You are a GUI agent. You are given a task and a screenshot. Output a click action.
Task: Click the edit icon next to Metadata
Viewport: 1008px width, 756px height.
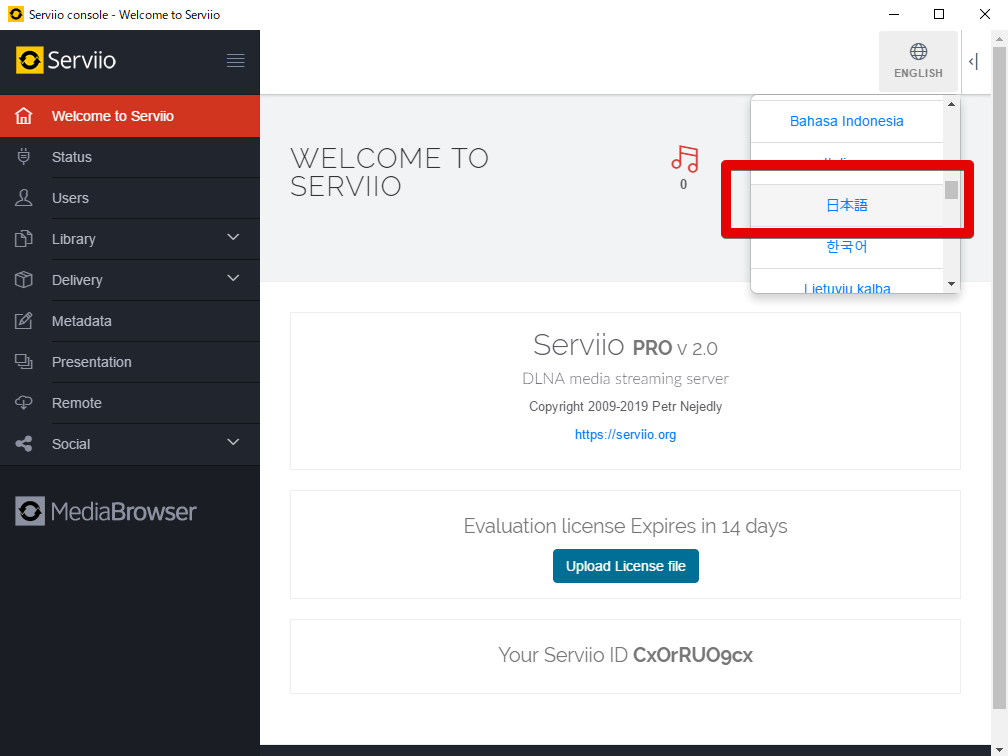point(24,321)
